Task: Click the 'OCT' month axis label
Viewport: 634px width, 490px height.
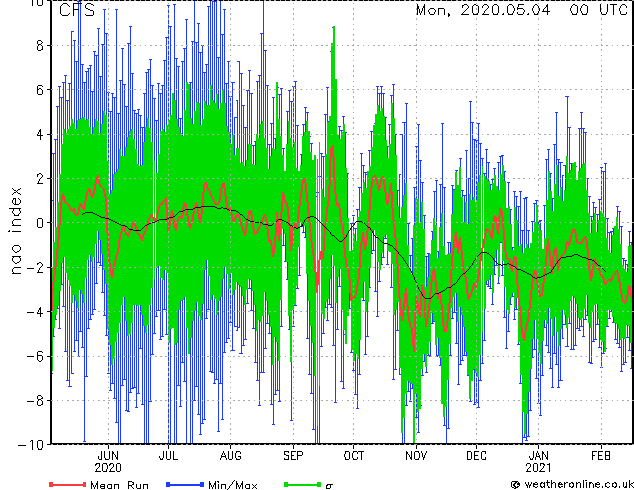Action: [353, 456]
